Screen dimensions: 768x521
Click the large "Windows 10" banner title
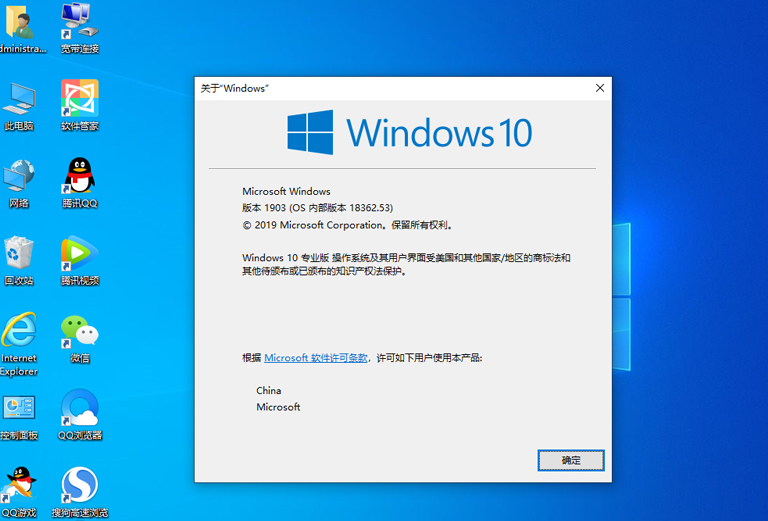coord(439,133)
